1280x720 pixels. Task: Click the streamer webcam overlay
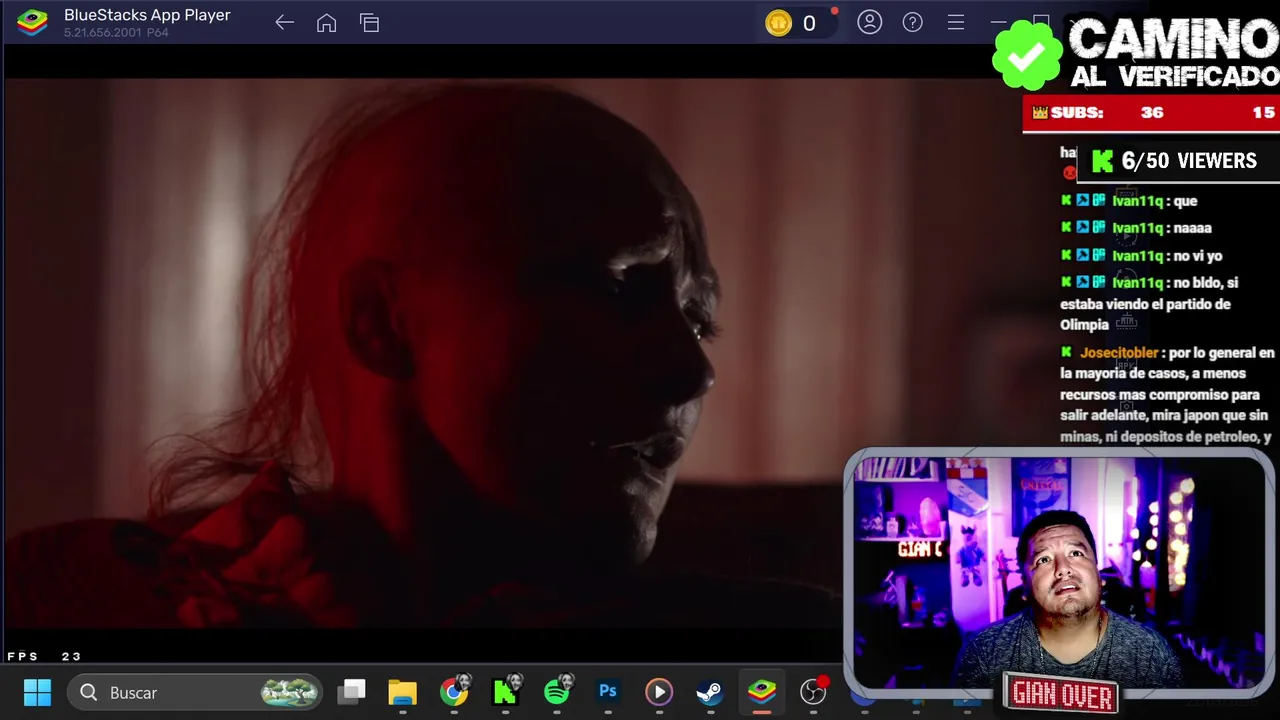click(1059, 573)
